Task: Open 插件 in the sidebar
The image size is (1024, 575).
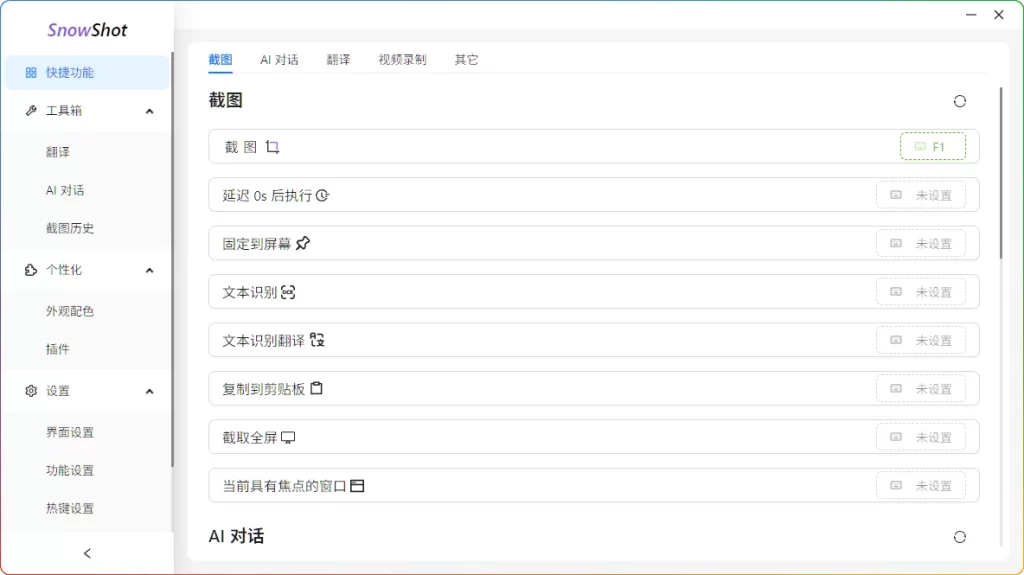Action: (87, 349)
